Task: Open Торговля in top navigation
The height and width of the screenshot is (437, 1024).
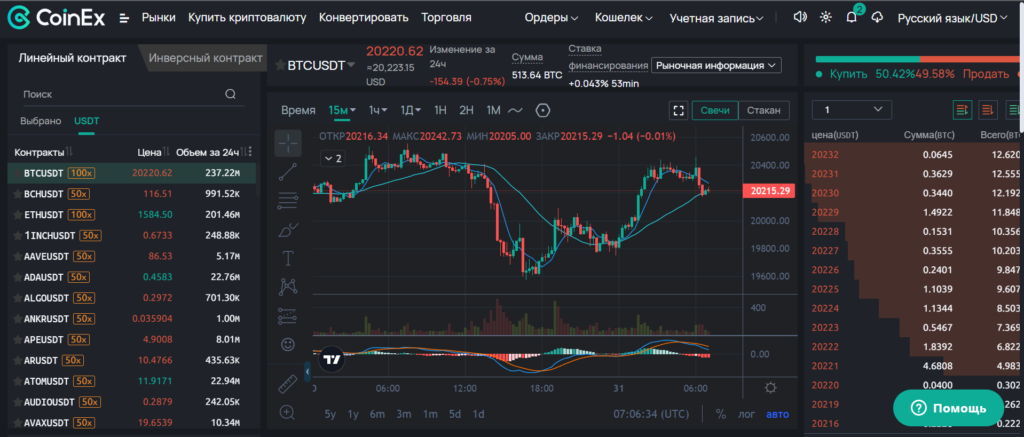Action: [446, 18]
